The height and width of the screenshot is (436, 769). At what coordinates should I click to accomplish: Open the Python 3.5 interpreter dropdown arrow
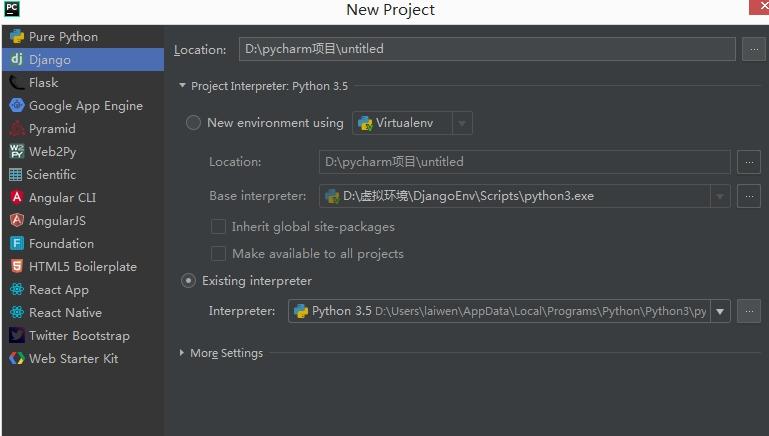click(720, 311)
